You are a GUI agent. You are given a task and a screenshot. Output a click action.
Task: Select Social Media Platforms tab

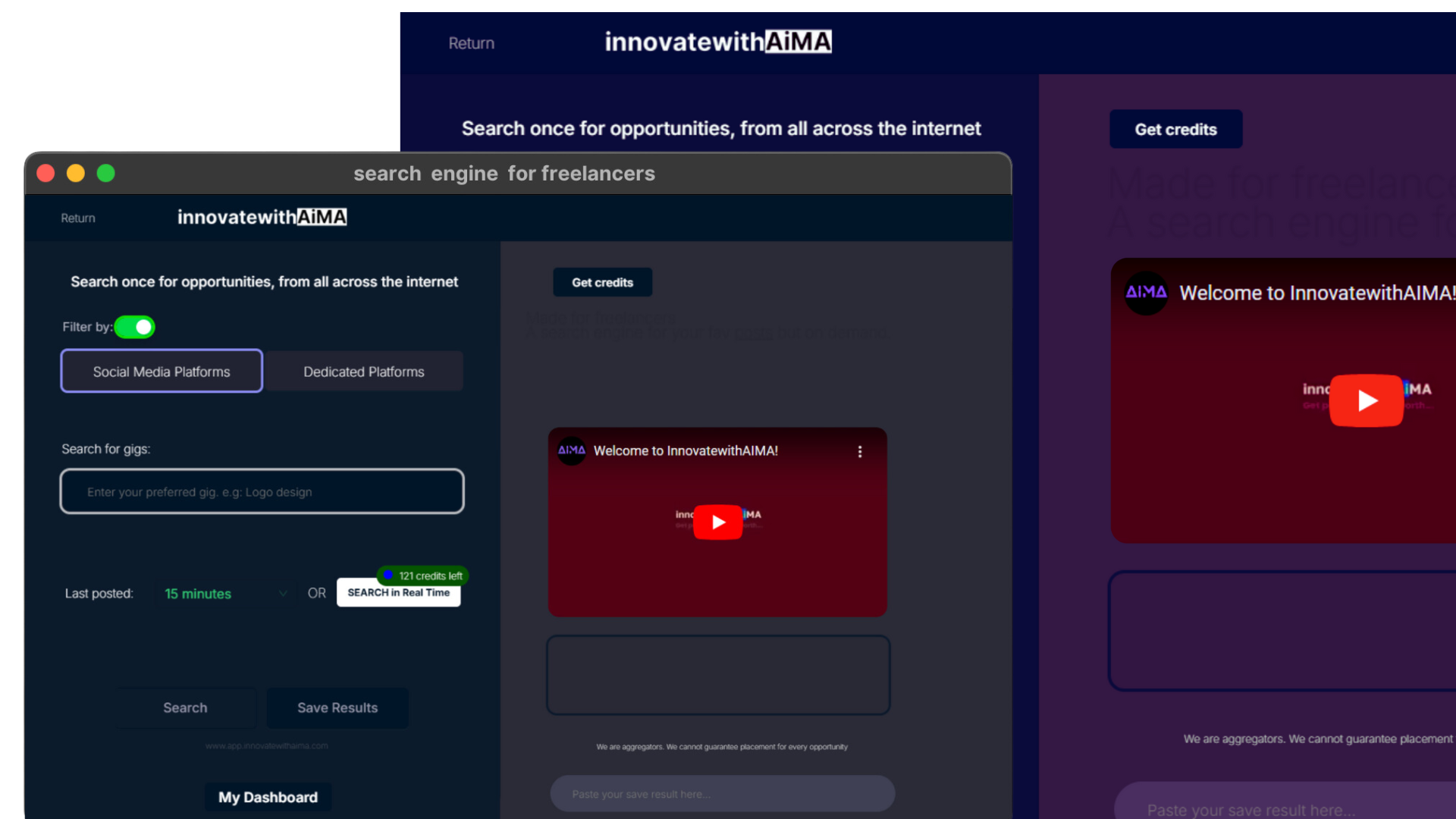pos(162,371)
